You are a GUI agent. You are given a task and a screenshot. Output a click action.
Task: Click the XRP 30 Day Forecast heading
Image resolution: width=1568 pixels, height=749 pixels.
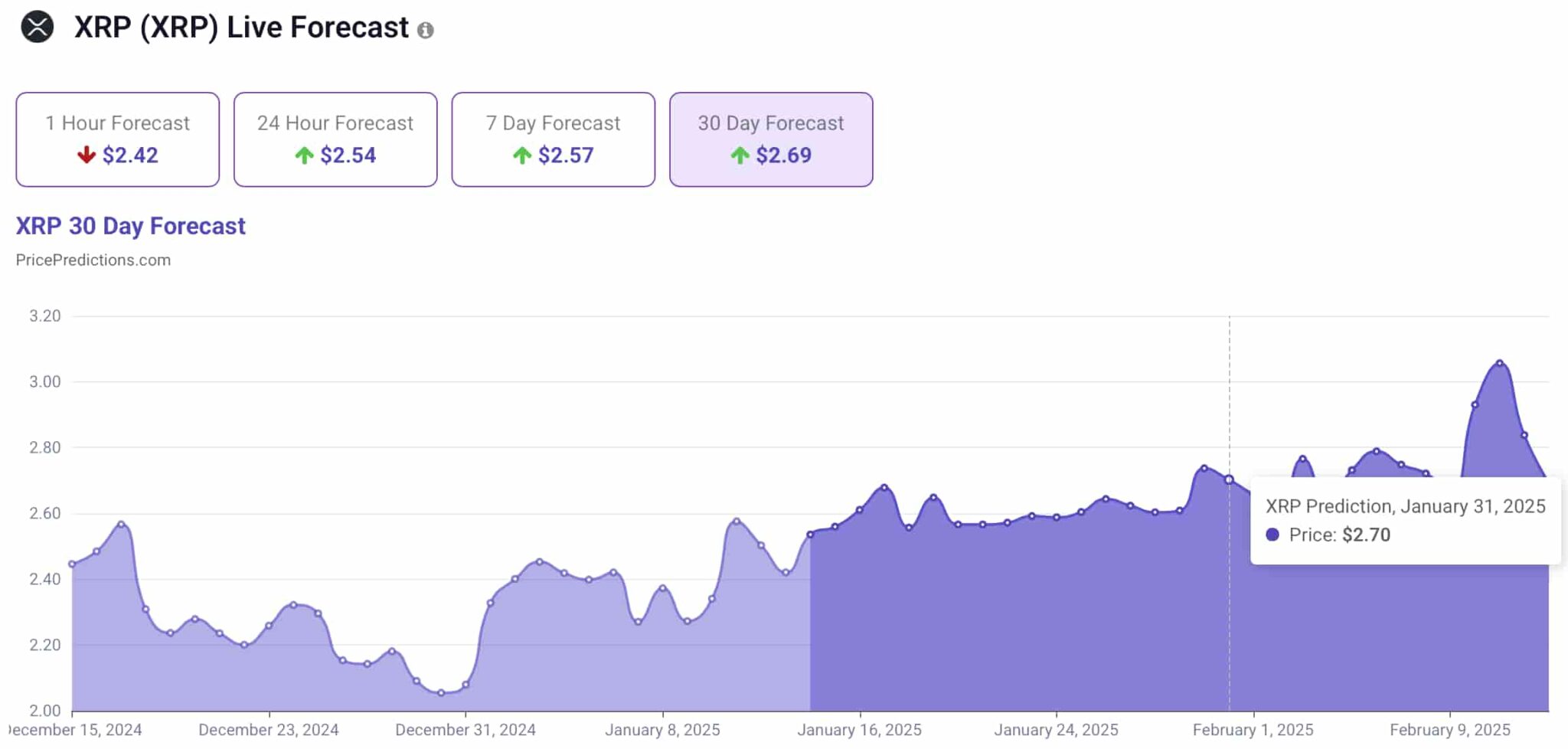click(x=131, y=226)
